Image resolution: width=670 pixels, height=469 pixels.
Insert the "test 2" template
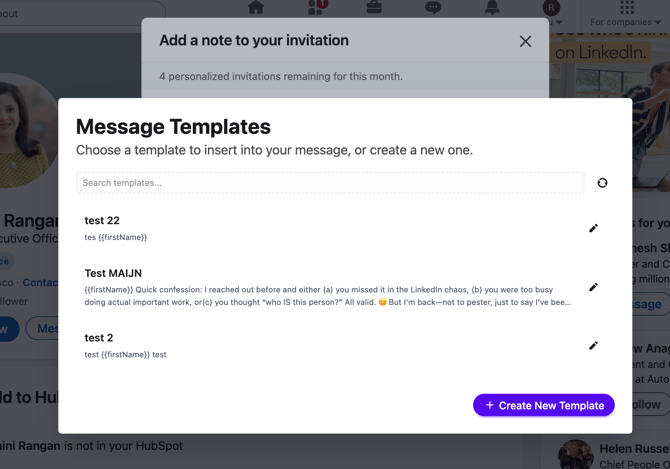(x=300, y=345)
